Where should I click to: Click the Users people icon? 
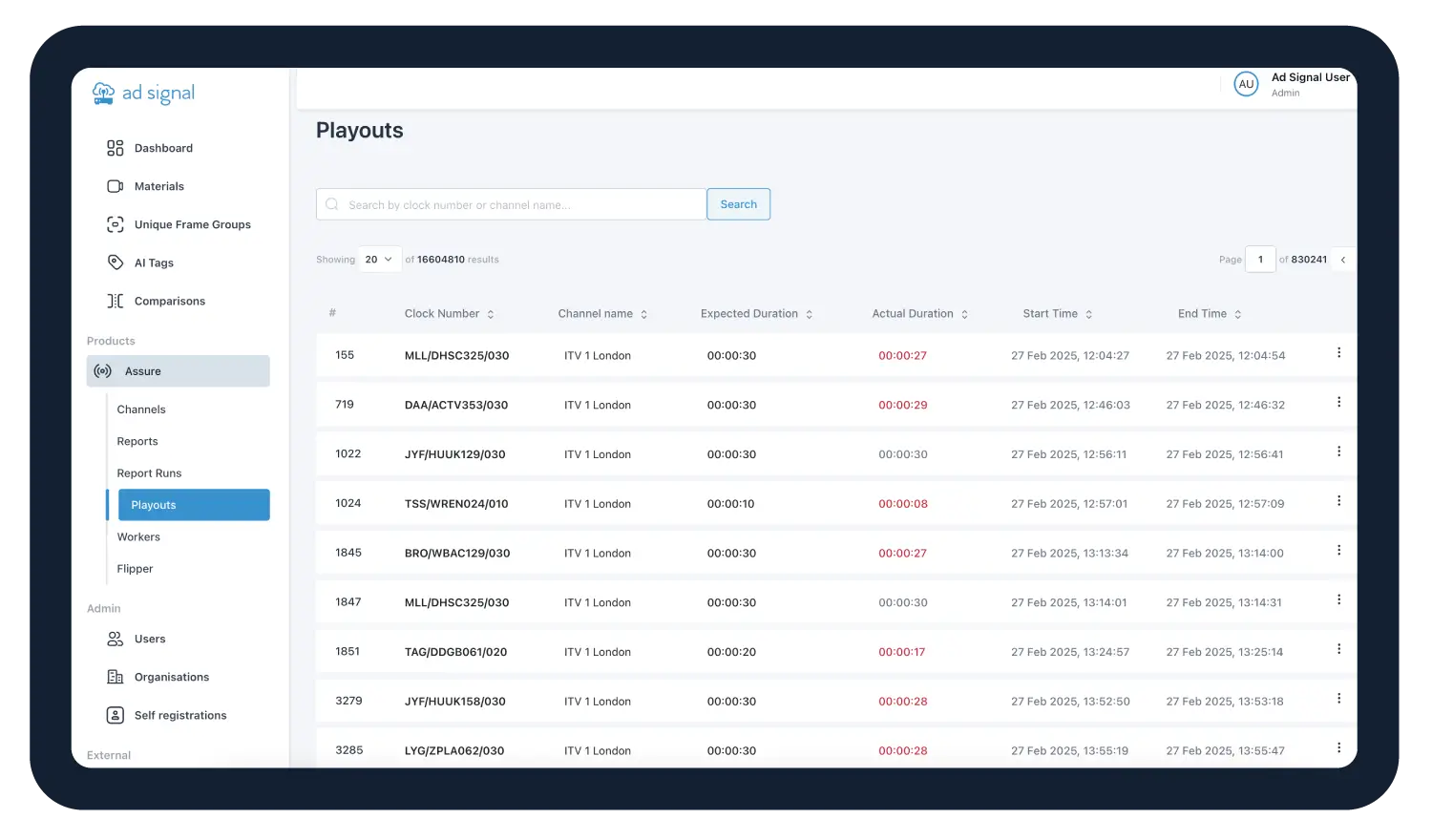(x=116, y=639)
